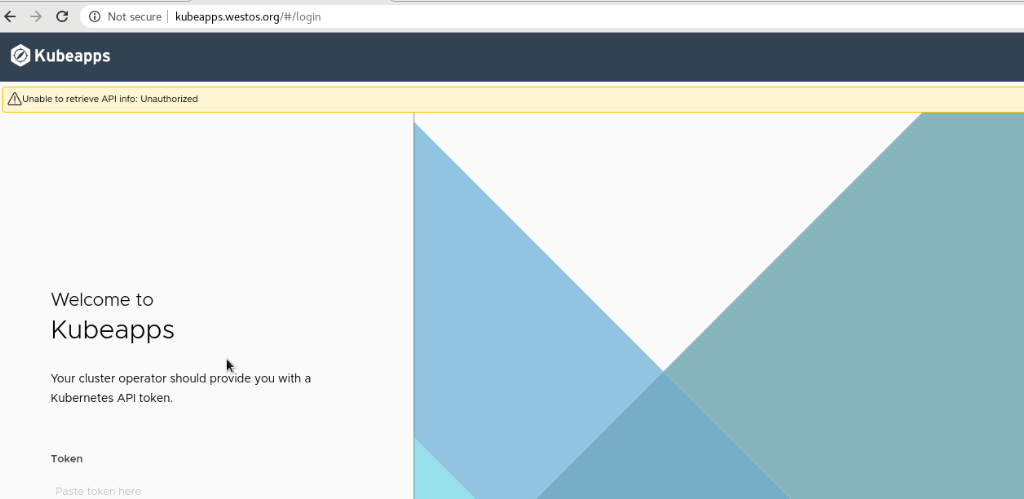
Task: Go forward with the browser forward arrow
Action: tap(36, 17)
